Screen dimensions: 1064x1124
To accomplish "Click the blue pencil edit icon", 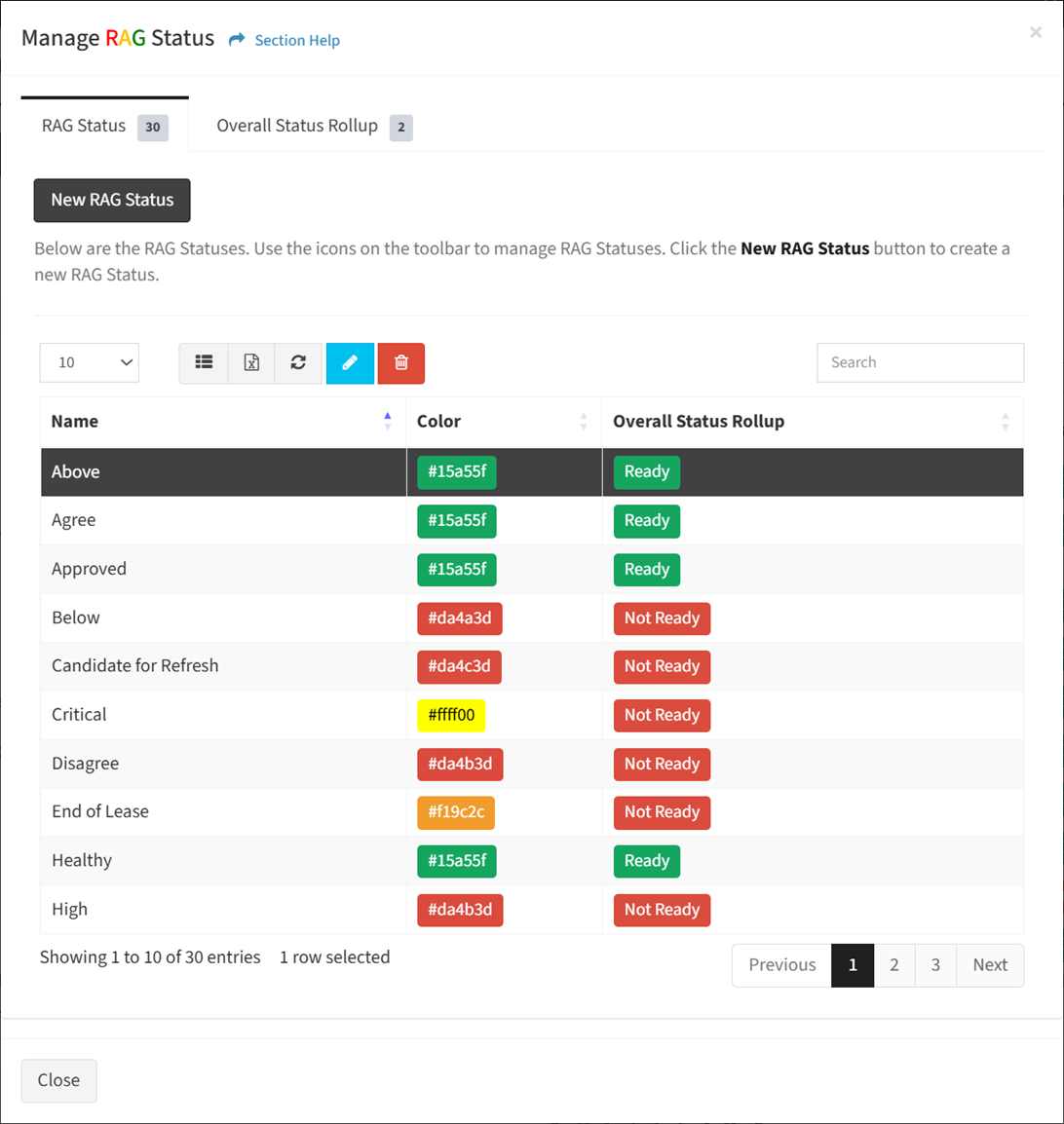I will pyautogui.click(x=350, y=362).
